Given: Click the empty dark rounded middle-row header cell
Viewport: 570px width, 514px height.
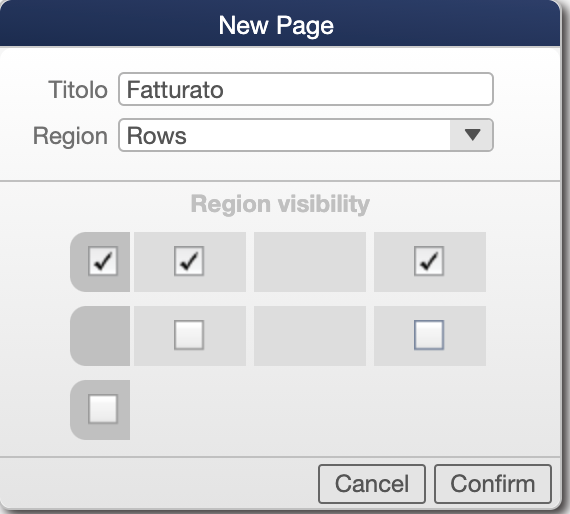Looking at the screenshot, I should (100, 336).
